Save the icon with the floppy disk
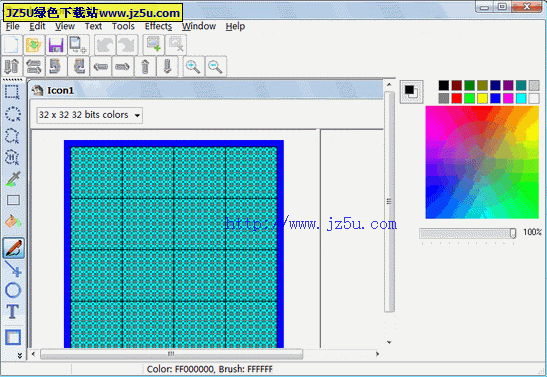547x377 pixels. pos(55,45)
